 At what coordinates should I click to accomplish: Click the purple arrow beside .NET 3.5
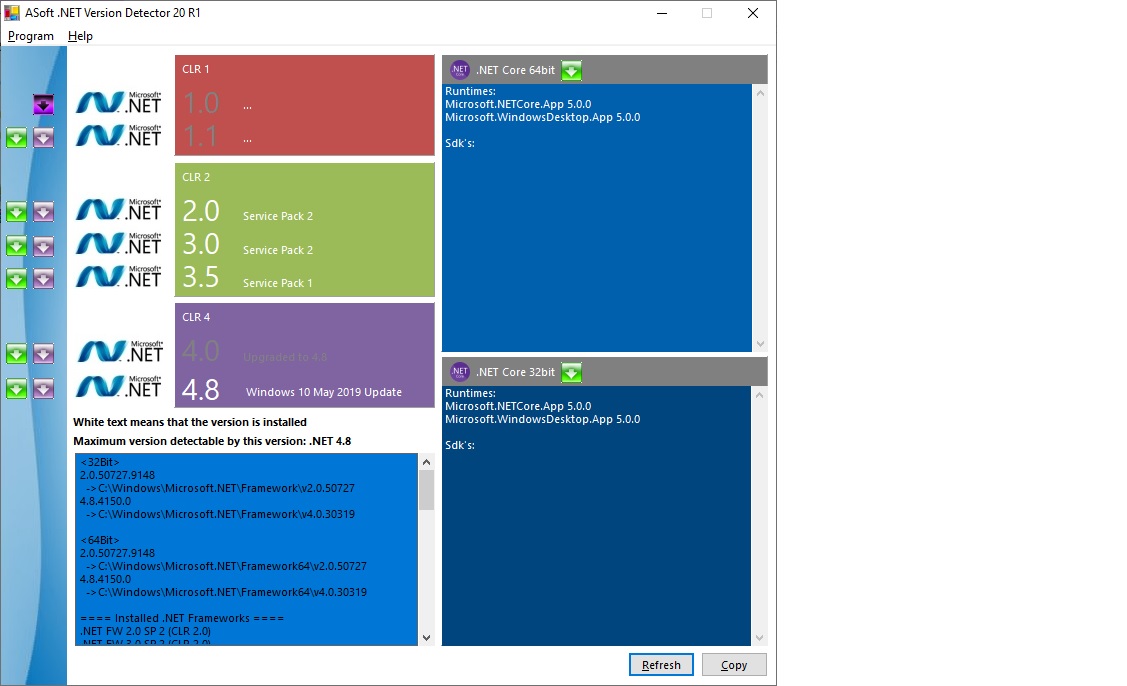click(x=43, y=279)
